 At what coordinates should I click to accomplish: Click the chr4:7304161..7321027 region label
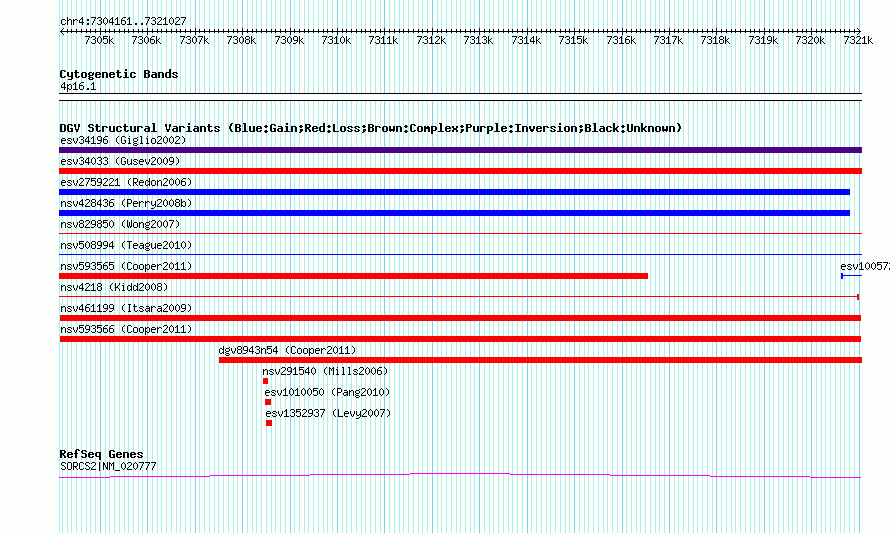123,21
